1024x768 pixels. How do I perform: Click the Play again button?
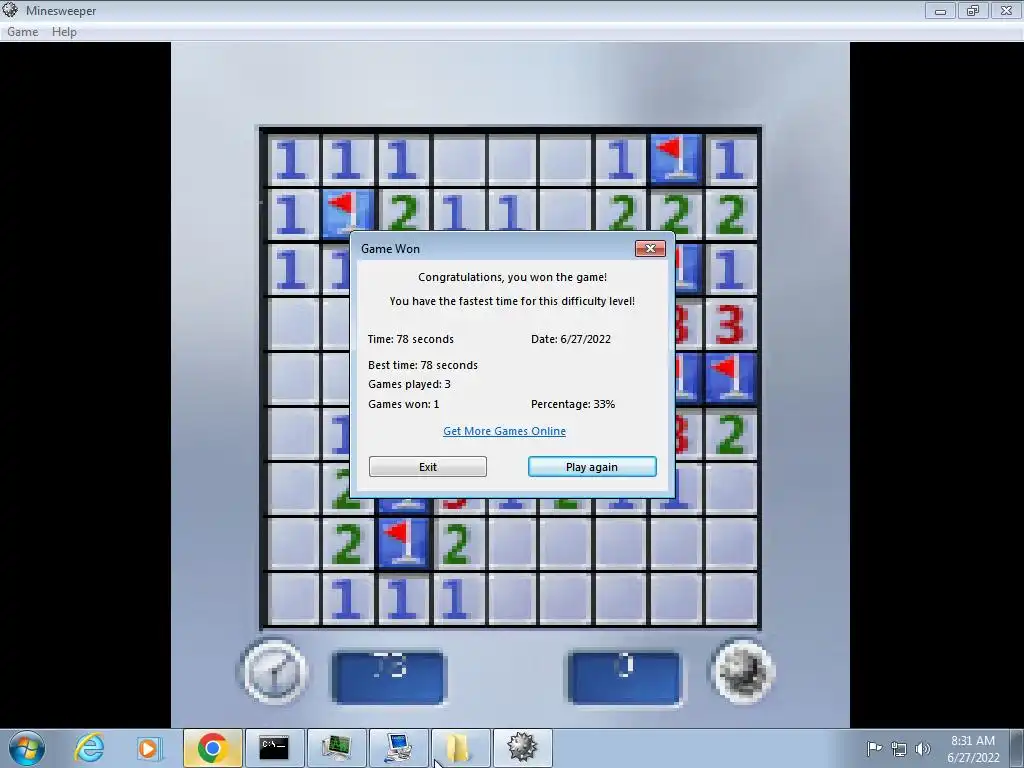(x=592, y=467)
